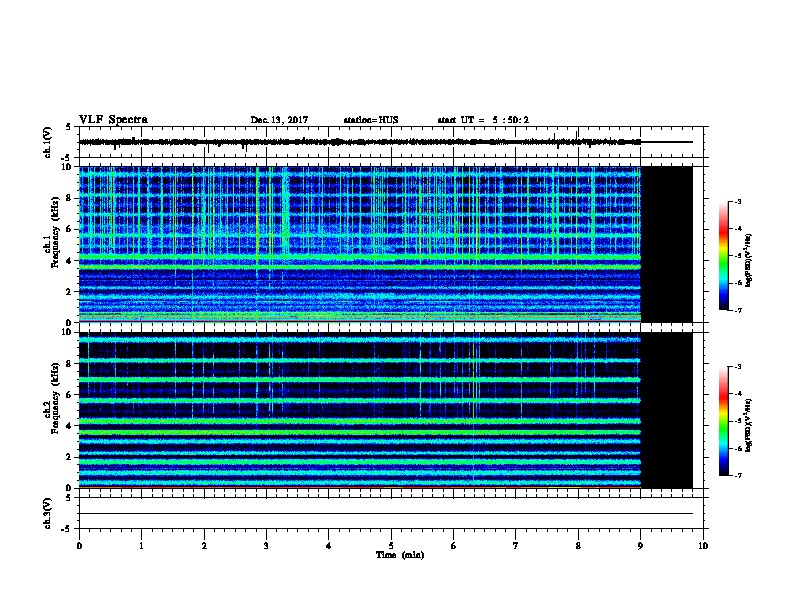792x612 pixels.
Task: Click the "6" kHz tick on ch.2 frequency axis
Action: pyautogui.click(x=70, y=395)
